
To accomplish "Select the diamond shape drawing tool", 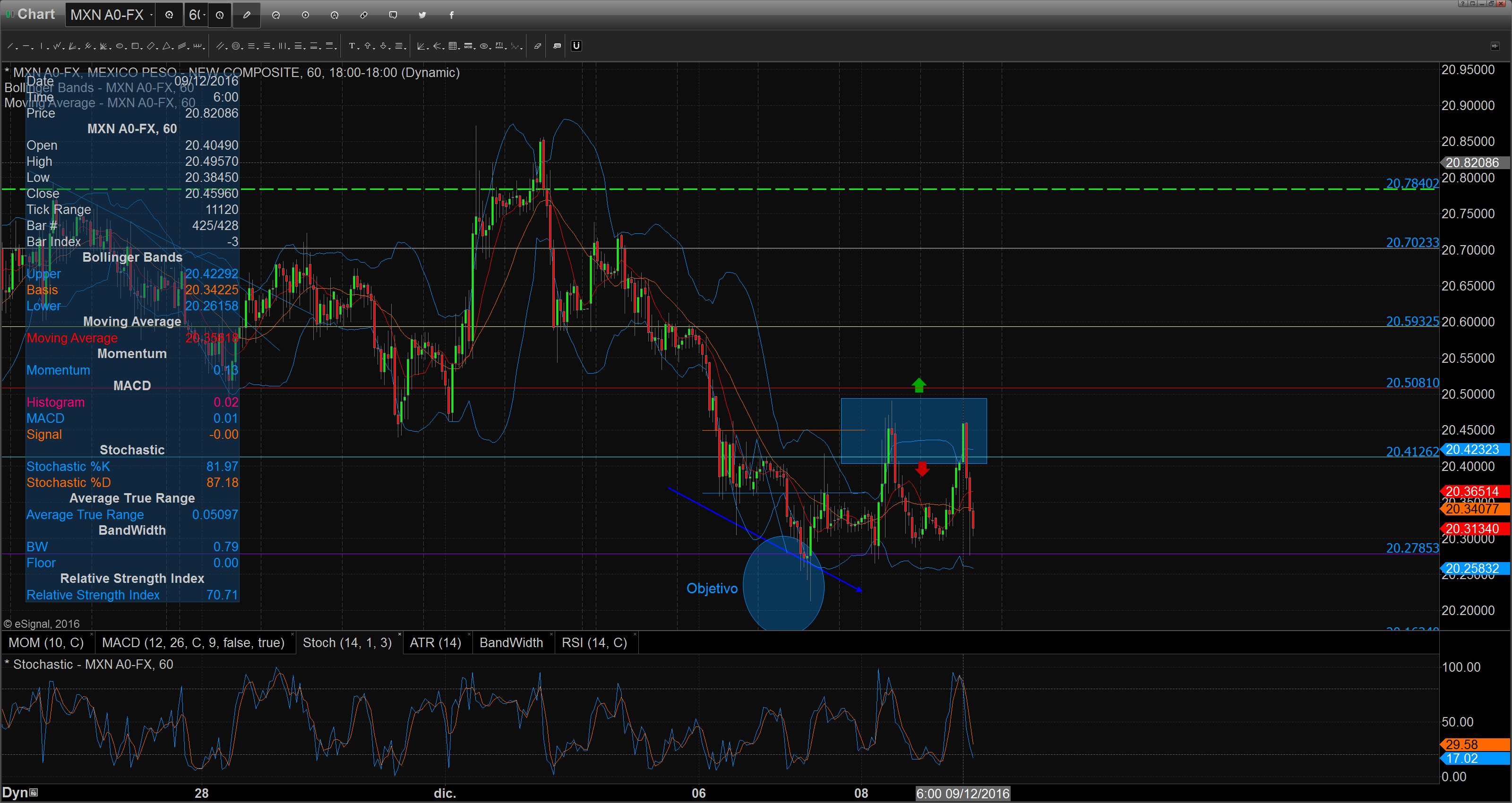I will point(150,46).
